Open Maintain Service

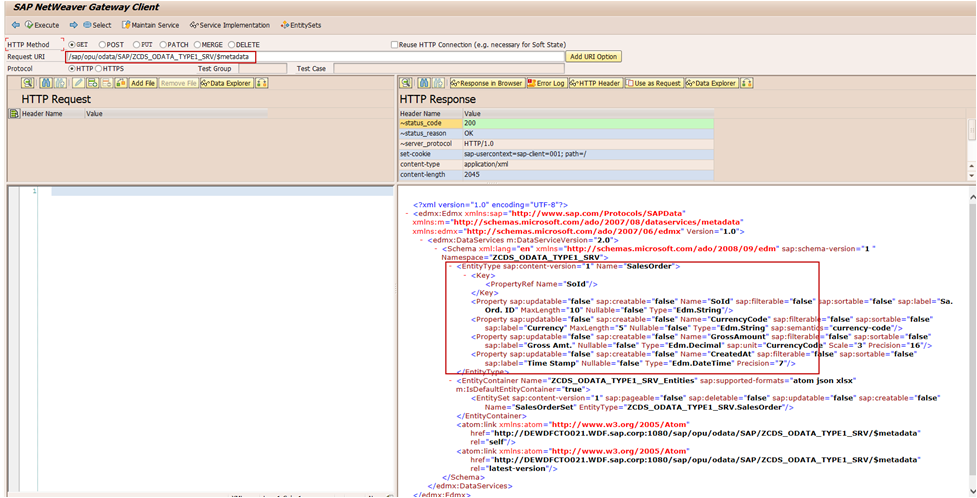[150, 25]
